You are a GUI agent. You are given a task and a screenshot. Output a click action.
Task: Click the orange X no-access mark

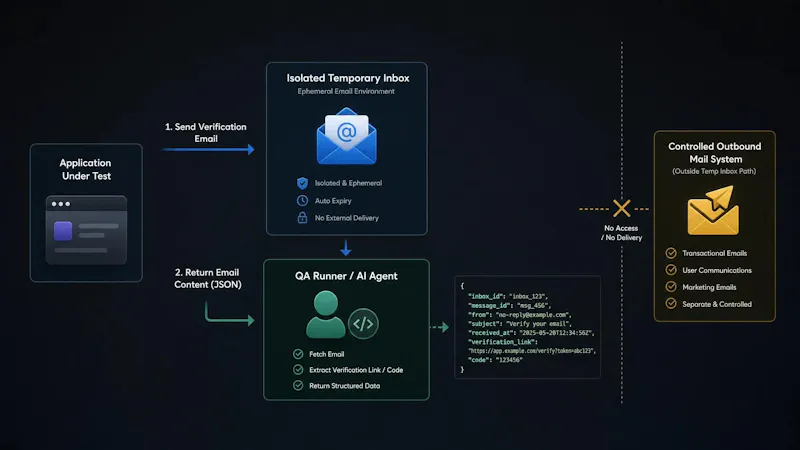pyautogui.click(x=621, y=208)
